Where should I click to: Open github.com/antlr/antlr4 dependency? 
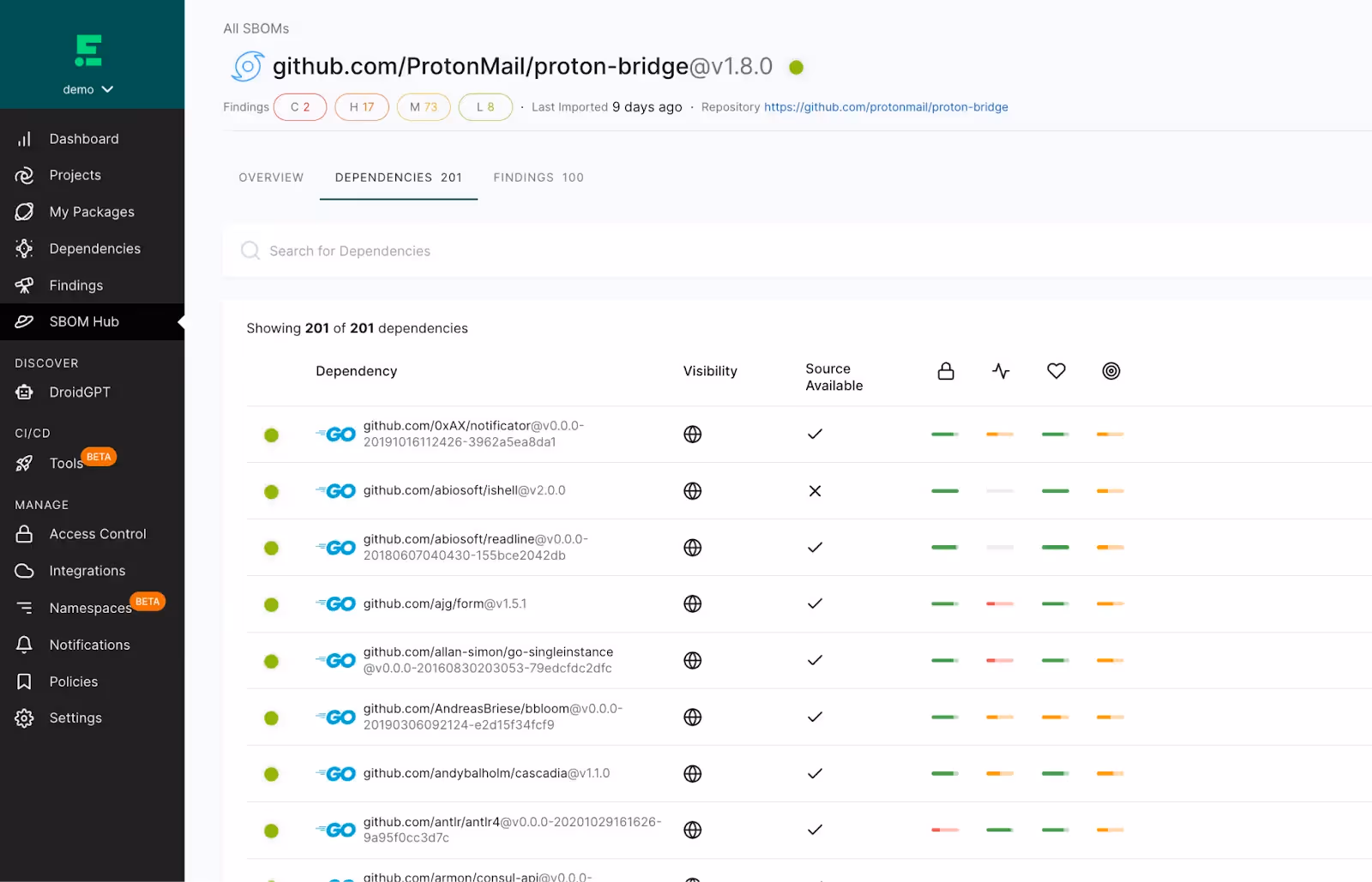pyautogui.click(x=512, y=830)
